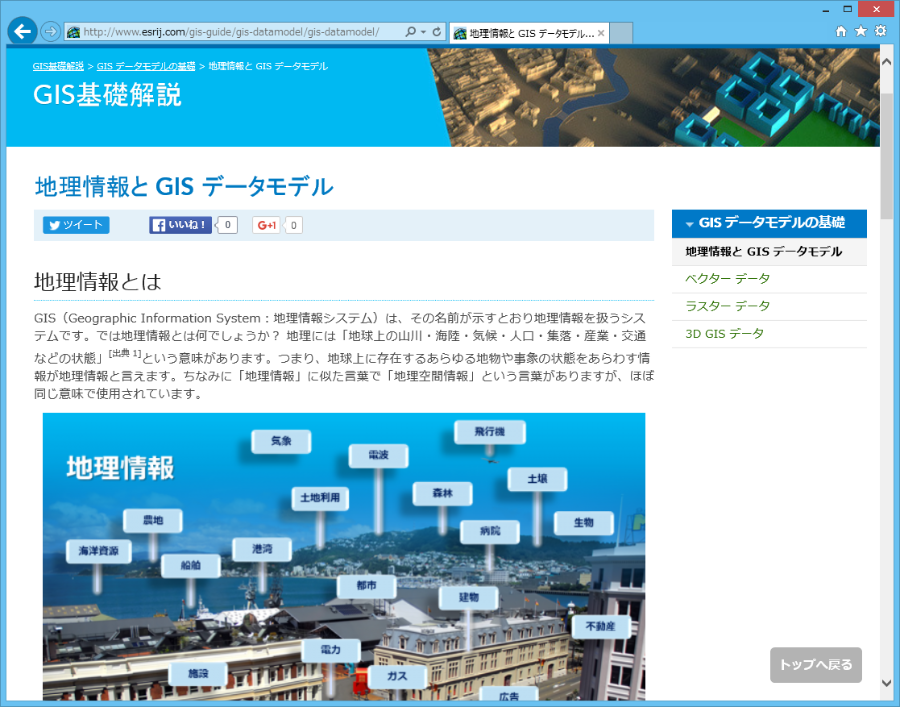
Task: Open Favorites star icon
Action: tap(860, 31)
